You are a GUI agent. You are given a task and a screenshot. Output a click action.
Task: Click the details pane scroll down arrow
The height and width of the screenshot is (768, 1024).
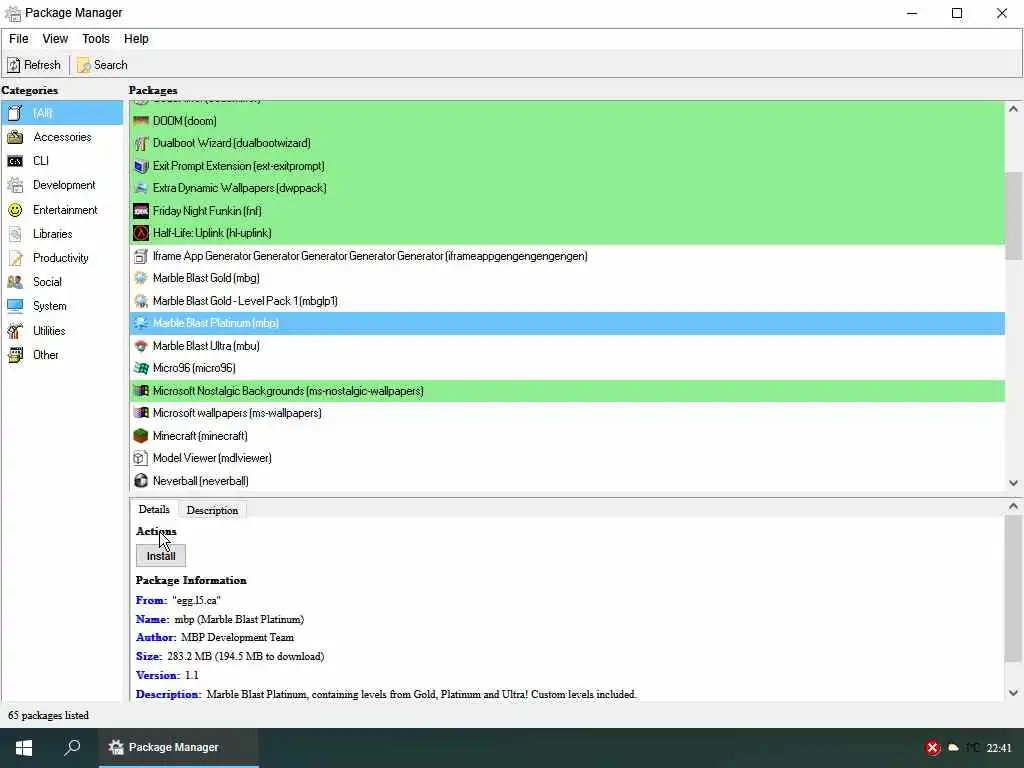coord(1013,693)
